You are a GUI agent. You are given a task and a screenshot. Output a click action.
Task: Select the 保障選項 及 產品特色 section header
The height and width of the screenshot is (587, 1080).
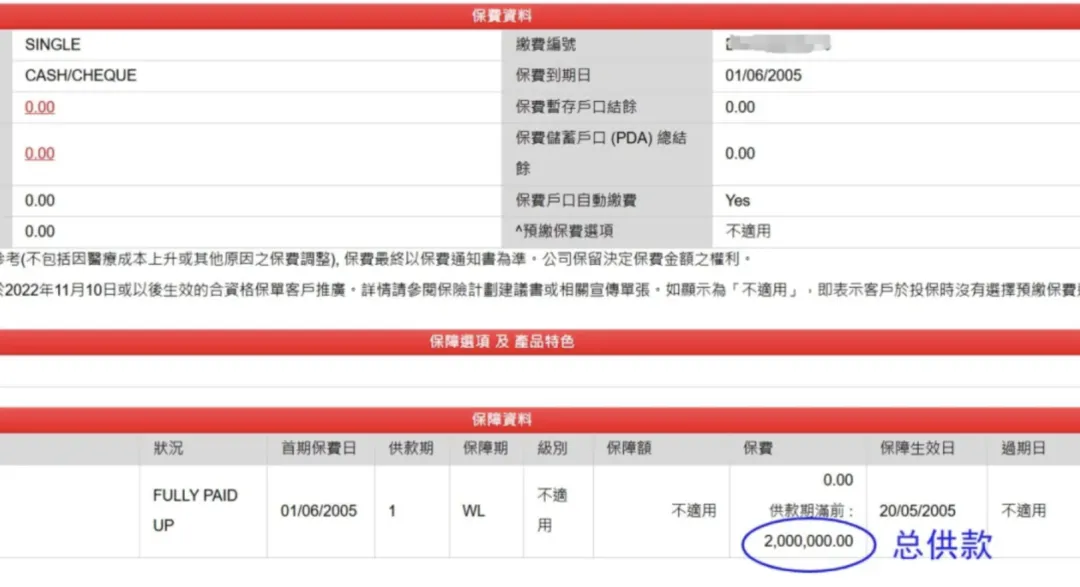(502, 342)
